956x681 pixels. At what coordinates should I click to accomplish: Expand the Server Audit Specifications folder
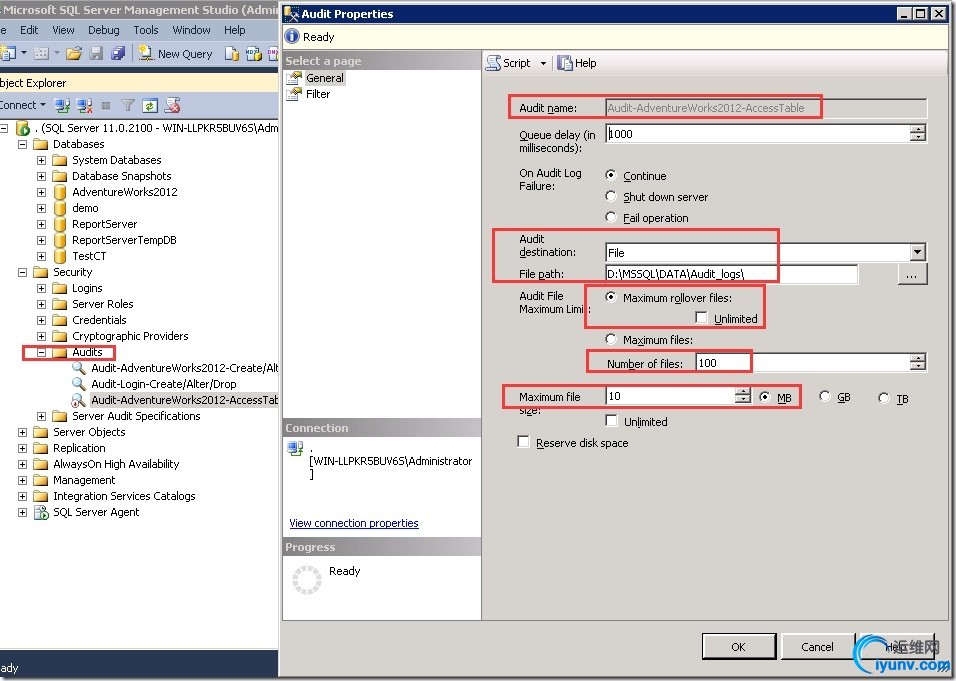(x=41, y=416)
